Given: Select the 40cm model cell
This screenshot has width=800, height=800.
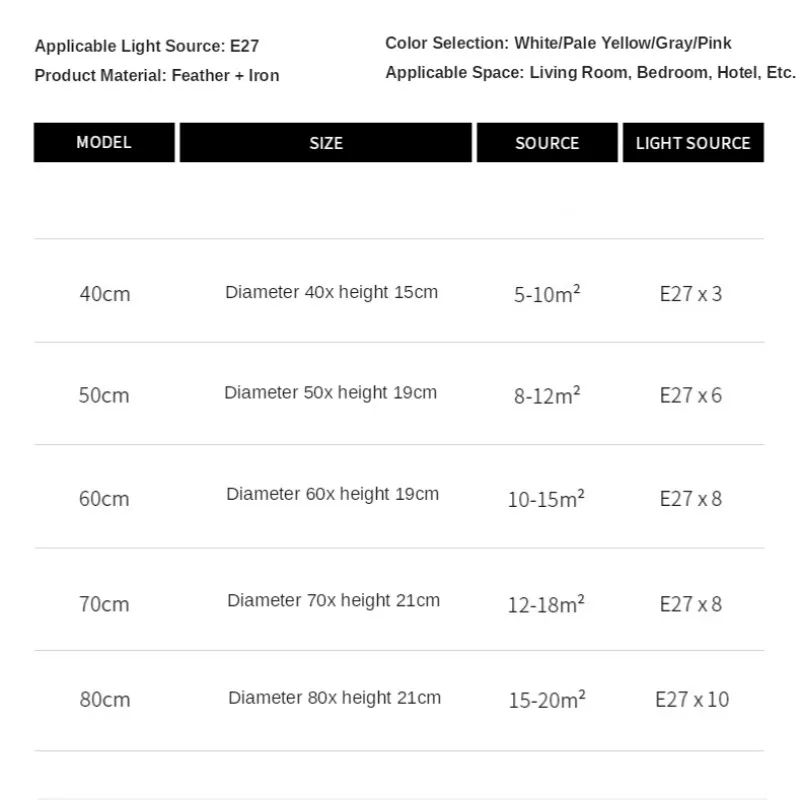Looking at the screenshot, I should tap(105, 294).
